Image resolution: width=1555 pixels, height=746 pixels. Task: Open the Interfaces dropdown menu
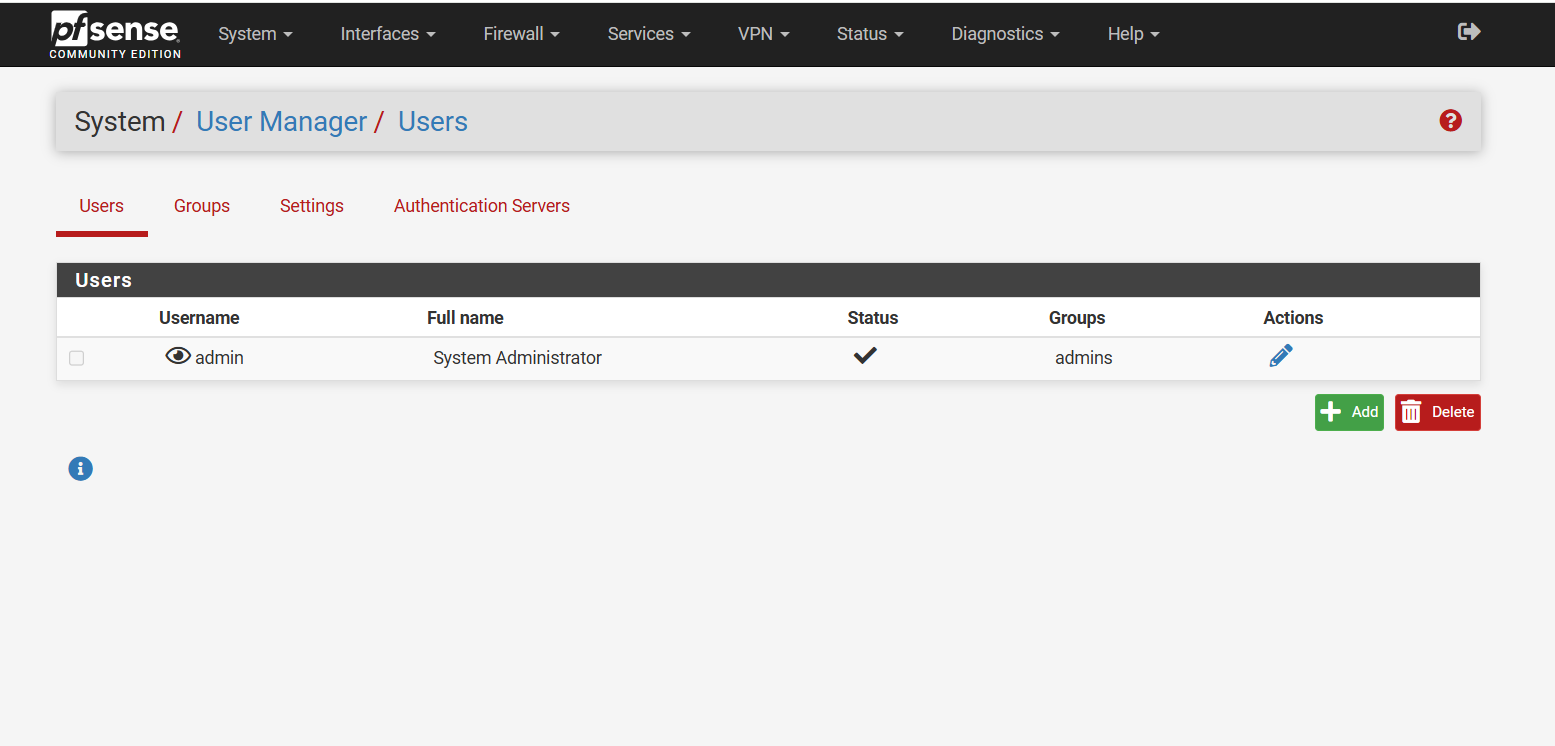tap(388, 34)
